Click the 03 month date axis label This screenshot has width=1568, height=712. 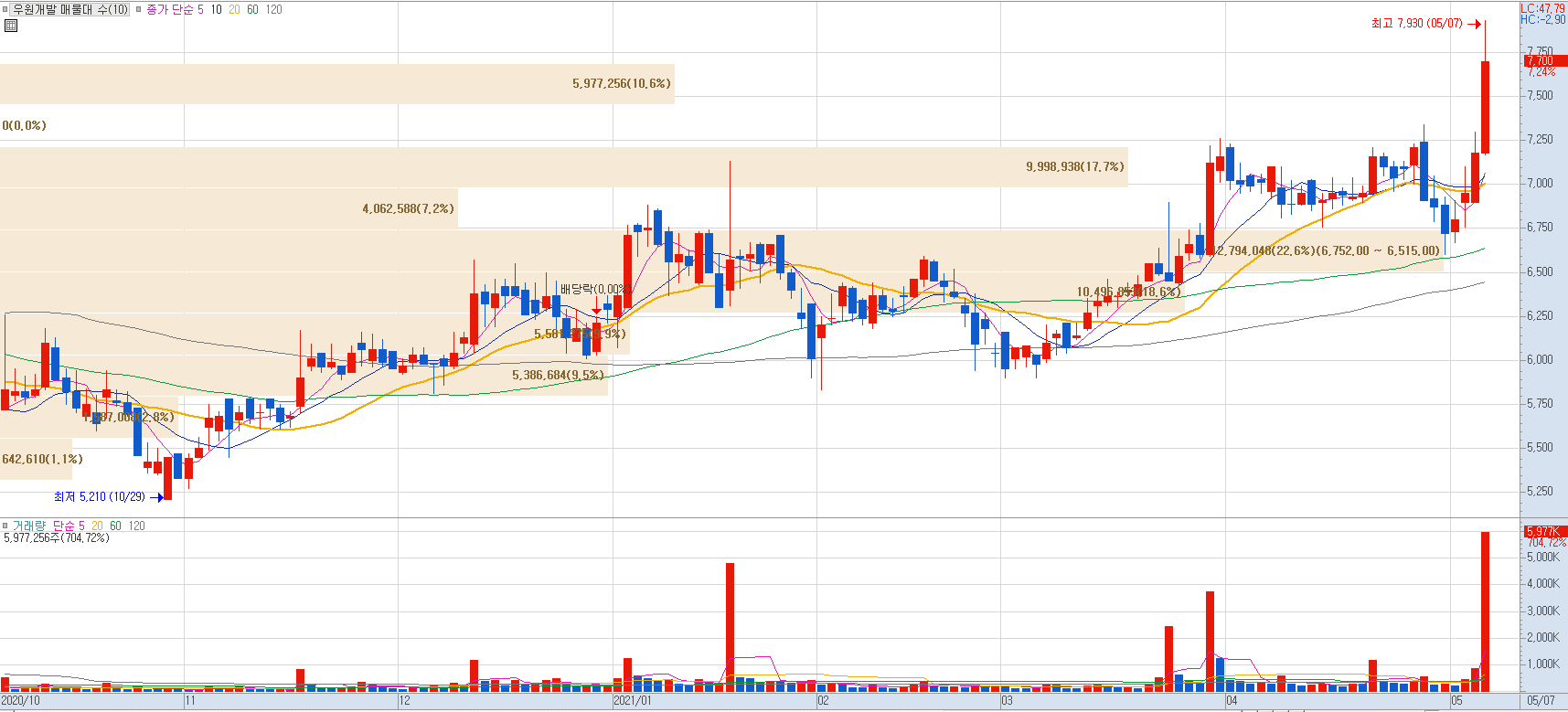click(x=1007, y=701)
